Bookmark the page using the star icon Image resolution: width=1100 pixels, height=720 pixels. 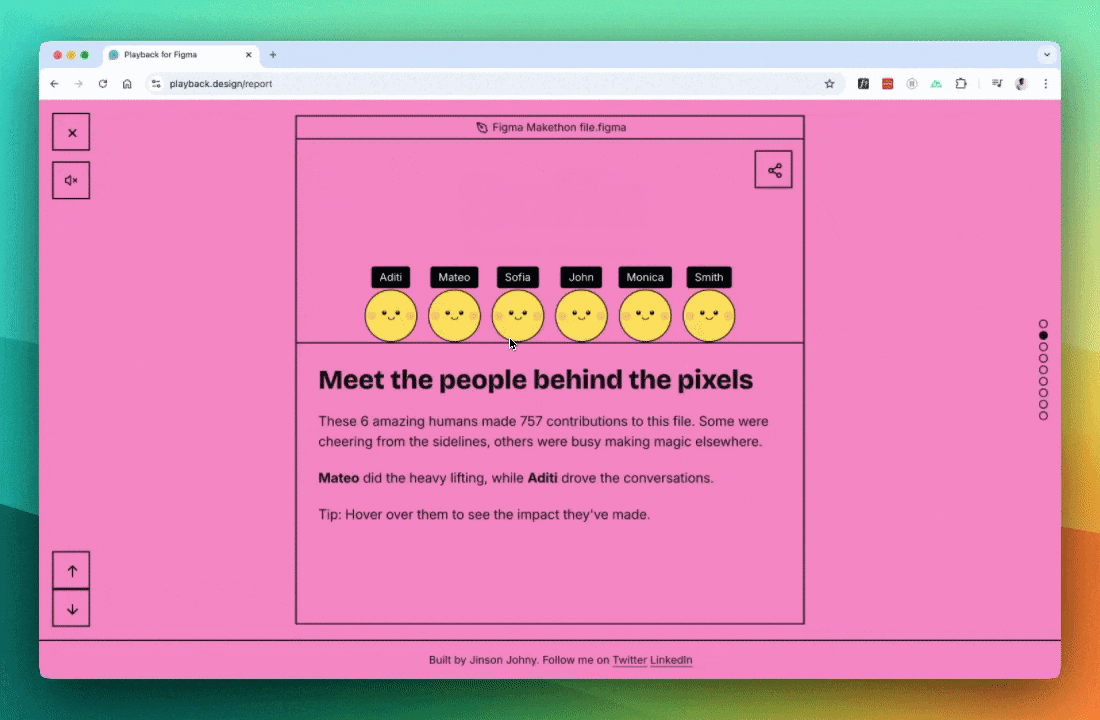click(x=829, y=84)
